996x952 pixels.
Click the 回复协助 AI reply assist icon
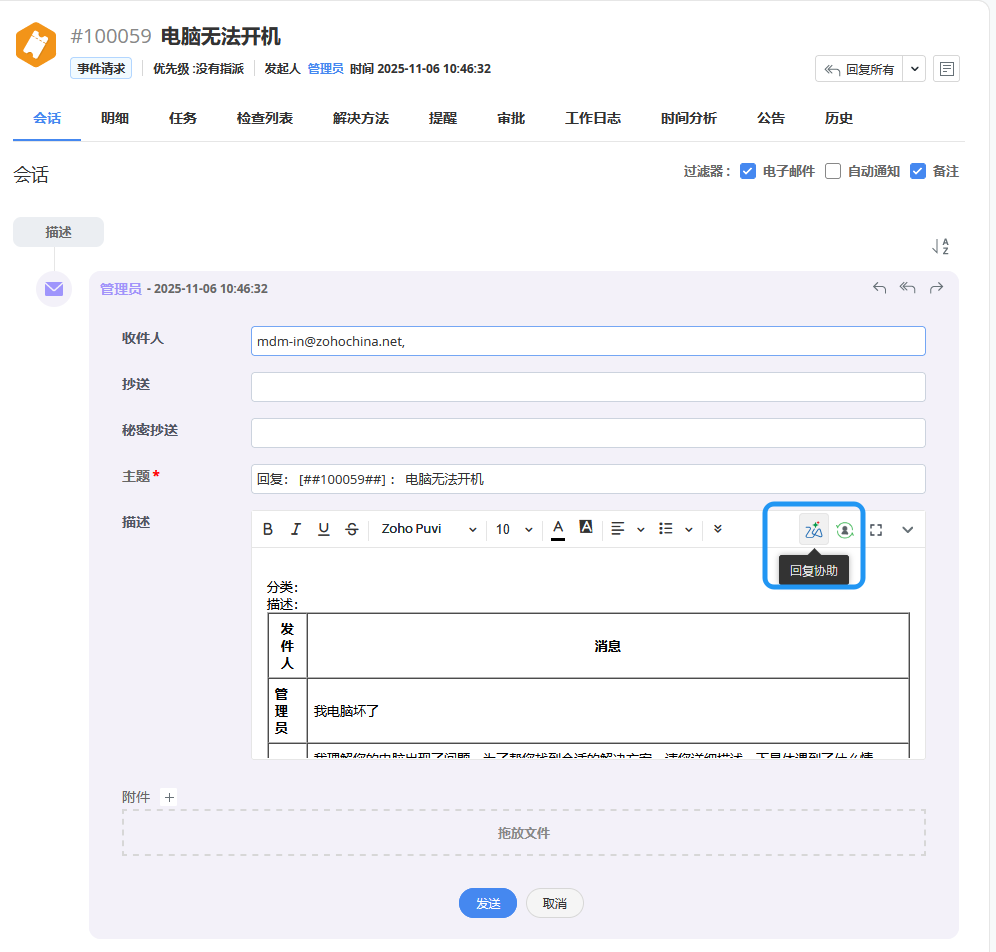coord(813,530)
